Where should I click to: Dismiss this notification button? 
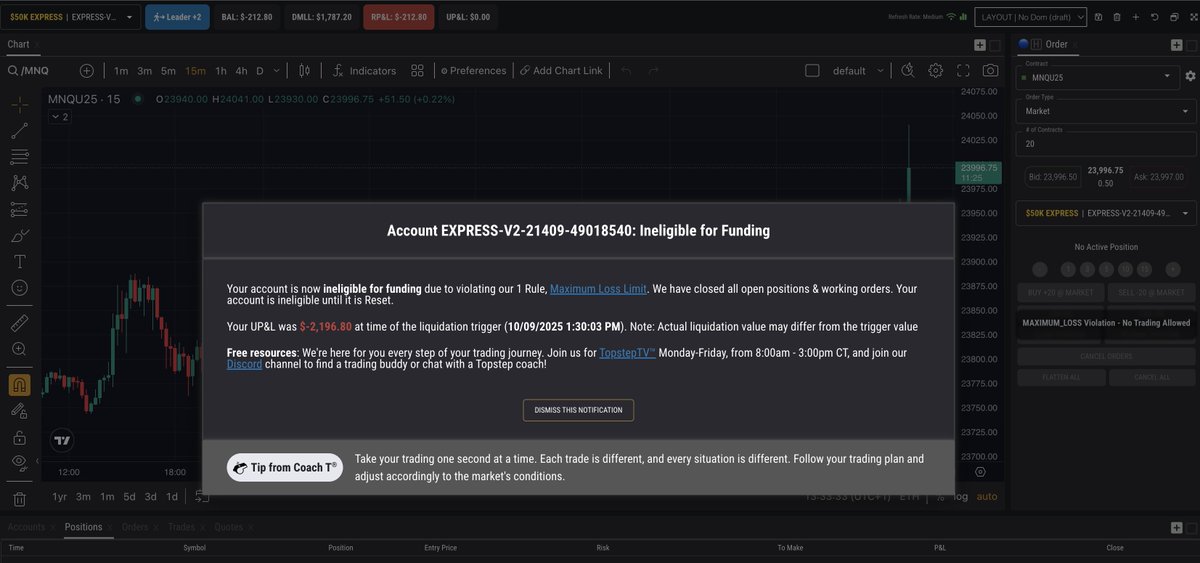[x=578, y=410]
